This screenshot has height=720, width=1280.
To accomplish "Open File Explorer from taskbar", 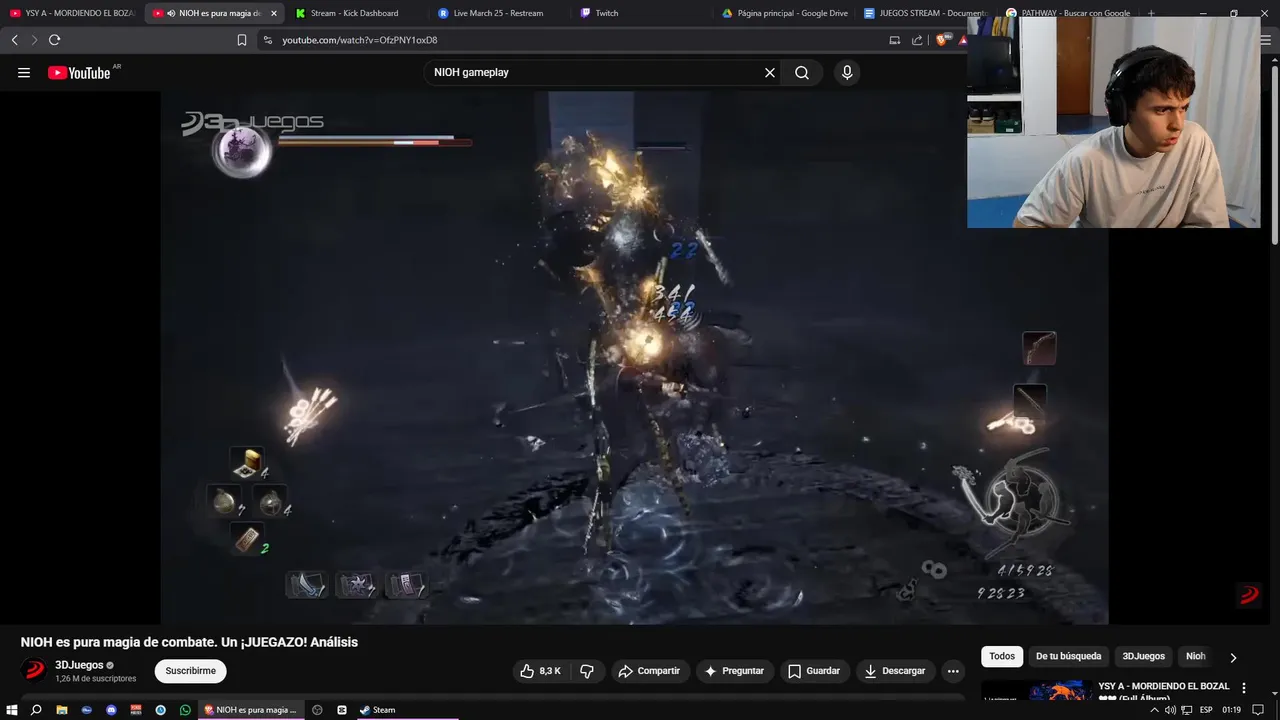I will [x=62, y=710].
